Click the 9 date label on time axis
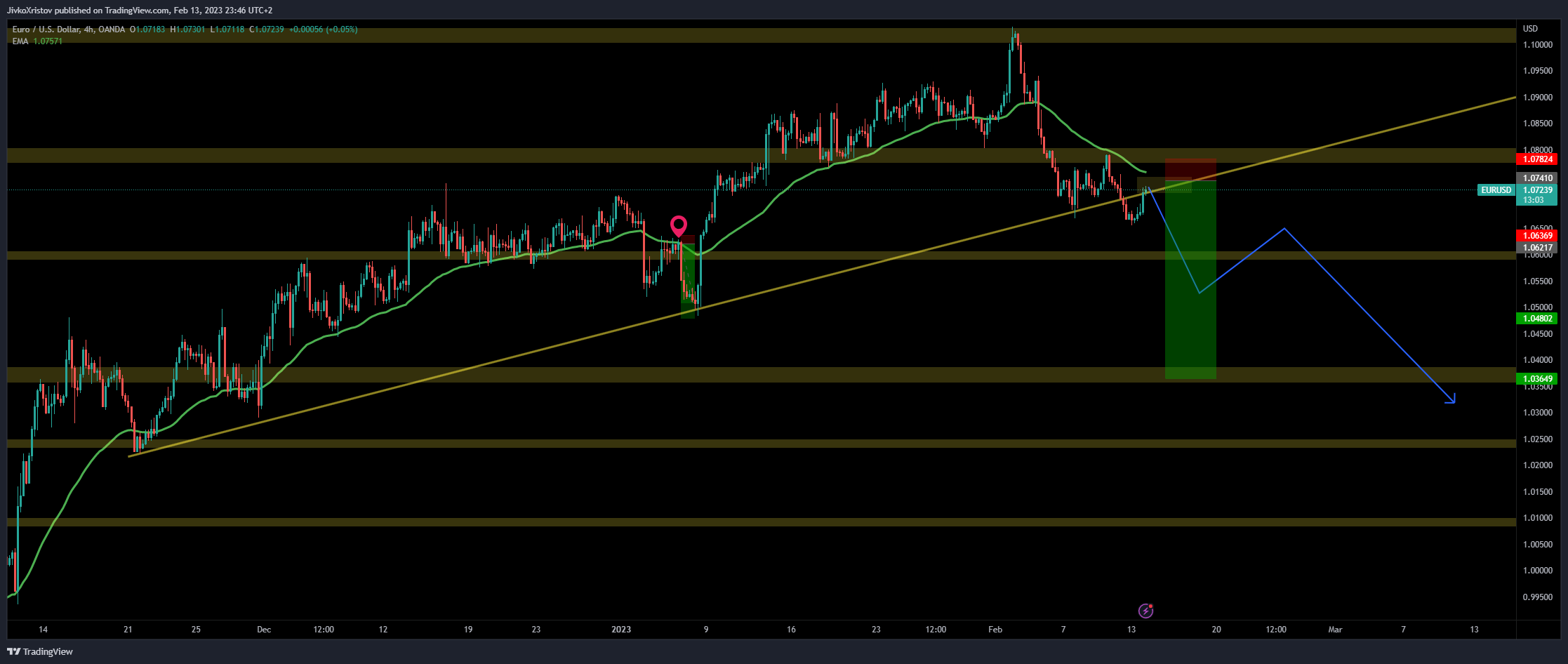The height and width of the screenshot is (664, 1568). (706, 630)
